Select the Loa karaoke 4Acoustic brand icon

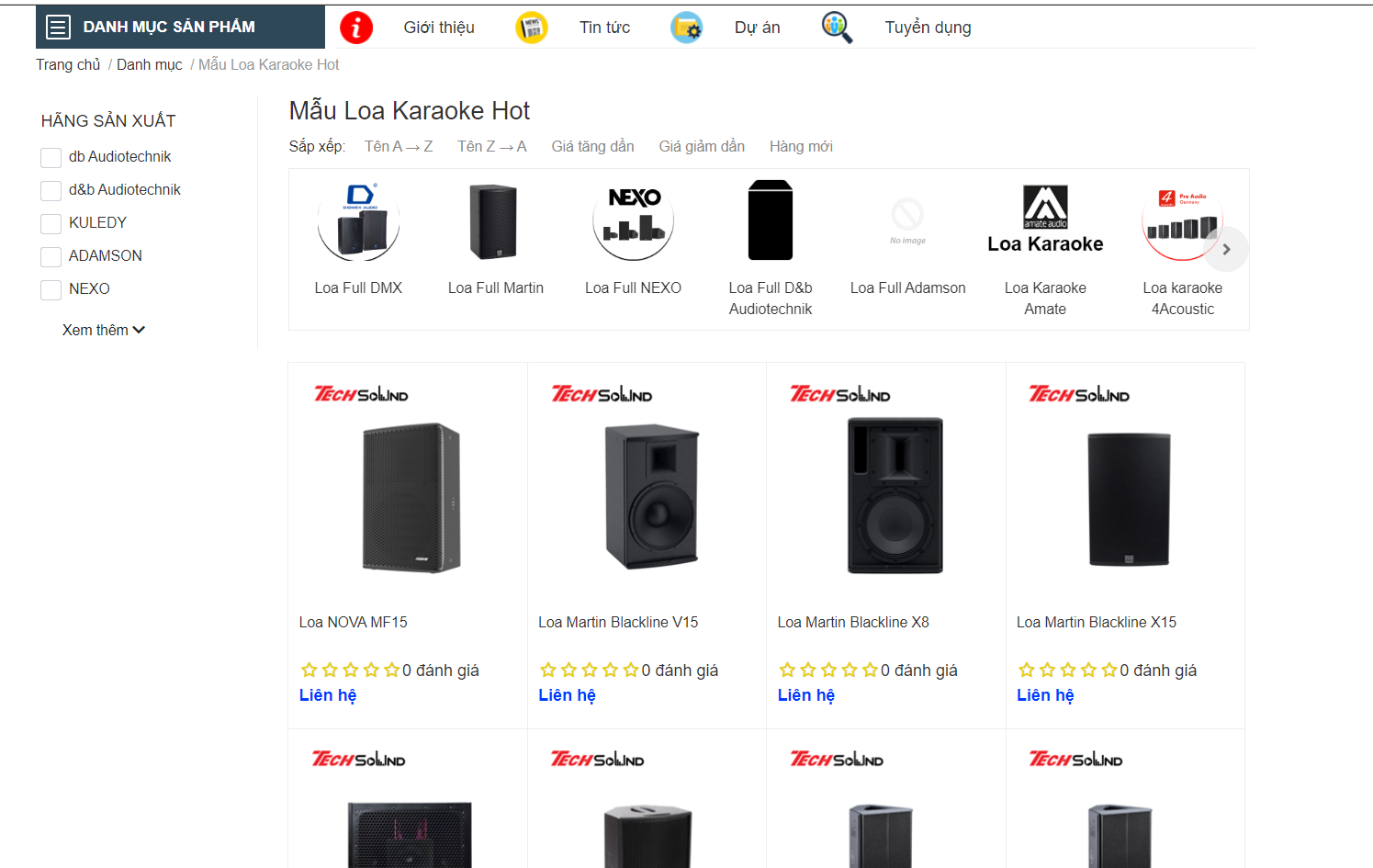tap(1182, 221)
